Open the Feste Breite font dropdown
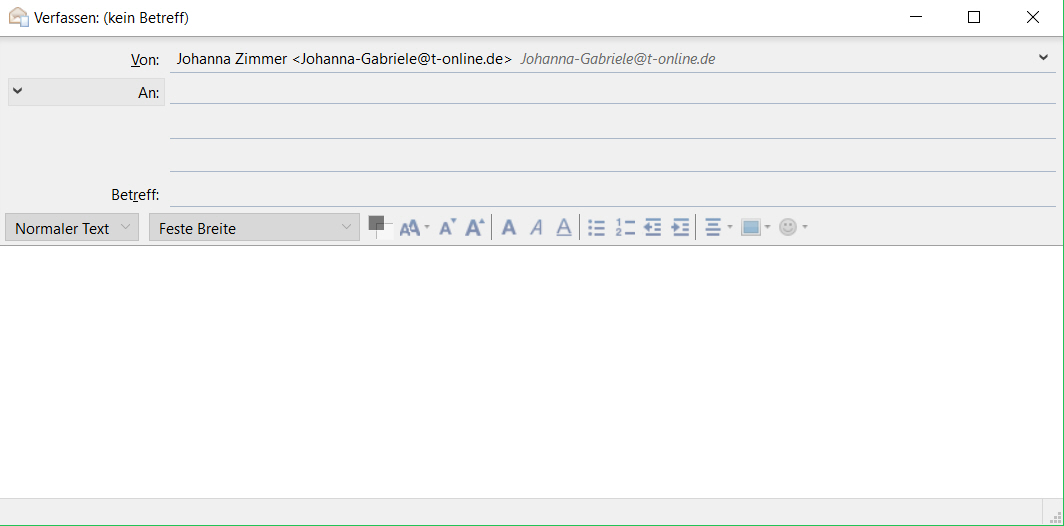 (254, 227)
